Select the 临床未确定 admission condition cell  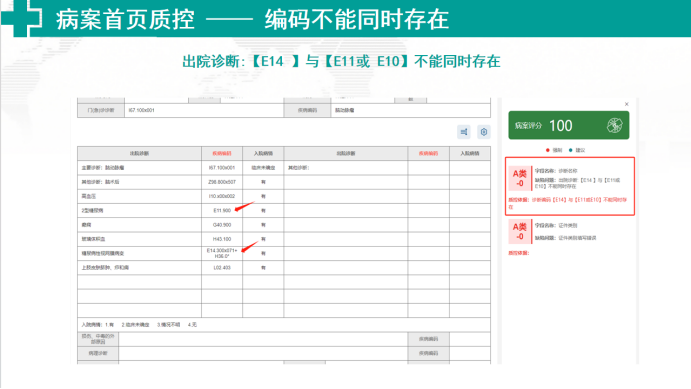263,168
